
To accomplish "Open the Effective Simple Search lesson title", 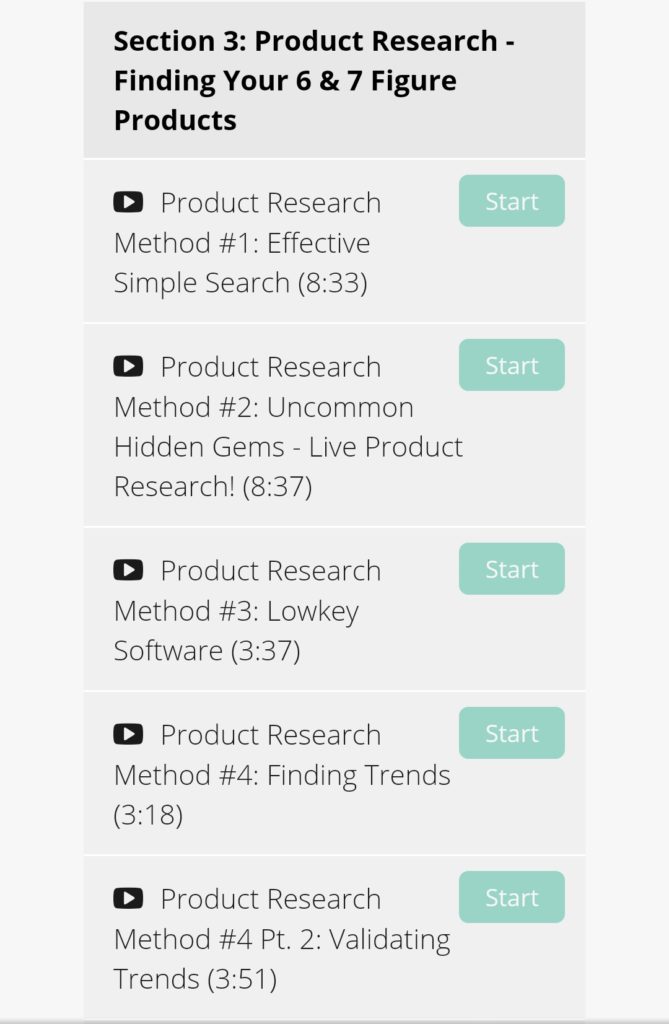I will [242, 243].
